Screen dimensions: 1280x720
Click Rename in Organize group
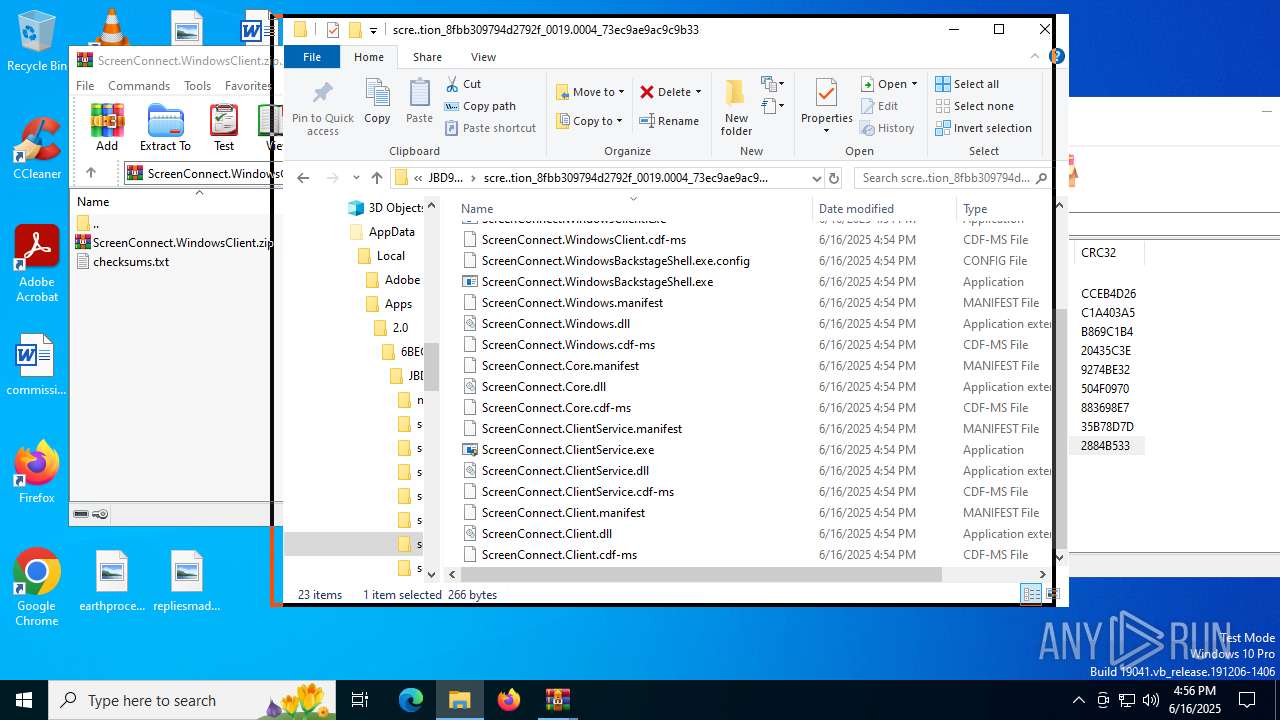(669, 121)
